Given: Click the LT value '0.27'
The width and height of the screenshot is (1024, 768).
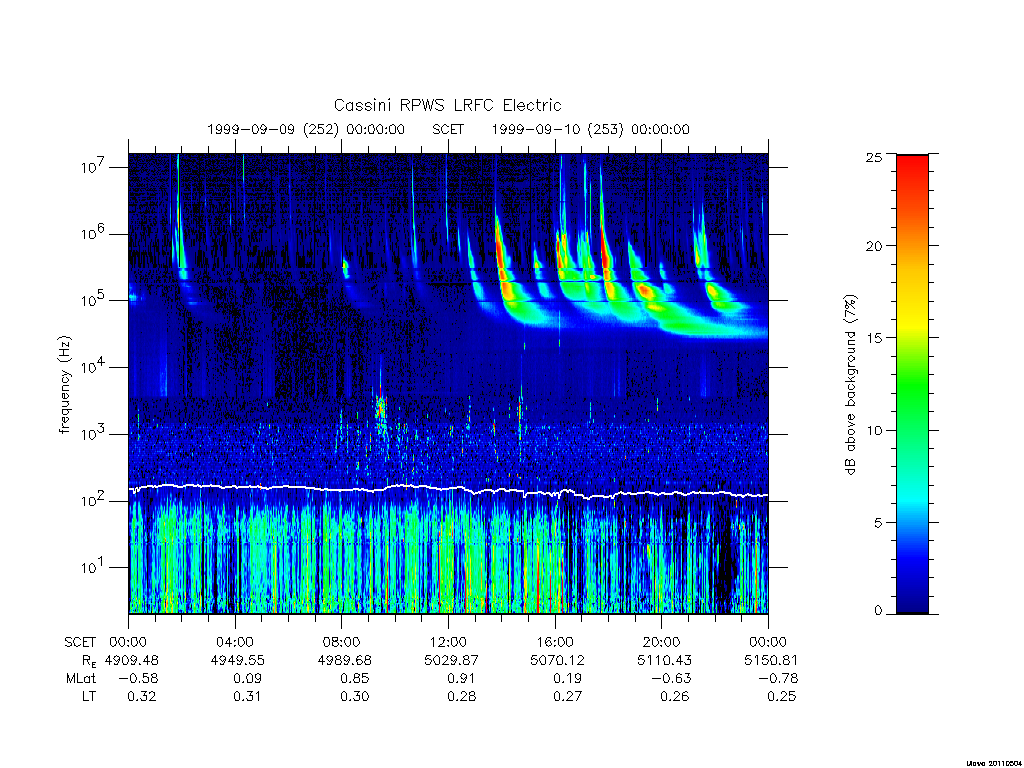Looking at the screenshot, I should click(x=568, y=697).
